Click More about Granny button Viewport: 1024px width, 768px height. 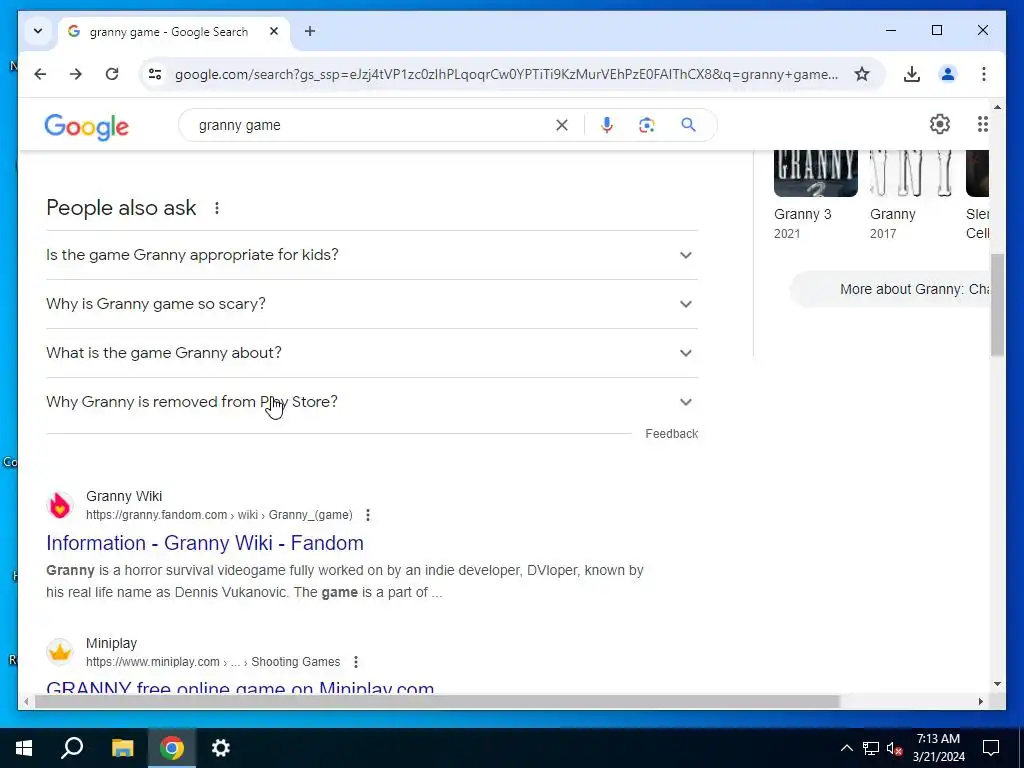tap(890, 289)
